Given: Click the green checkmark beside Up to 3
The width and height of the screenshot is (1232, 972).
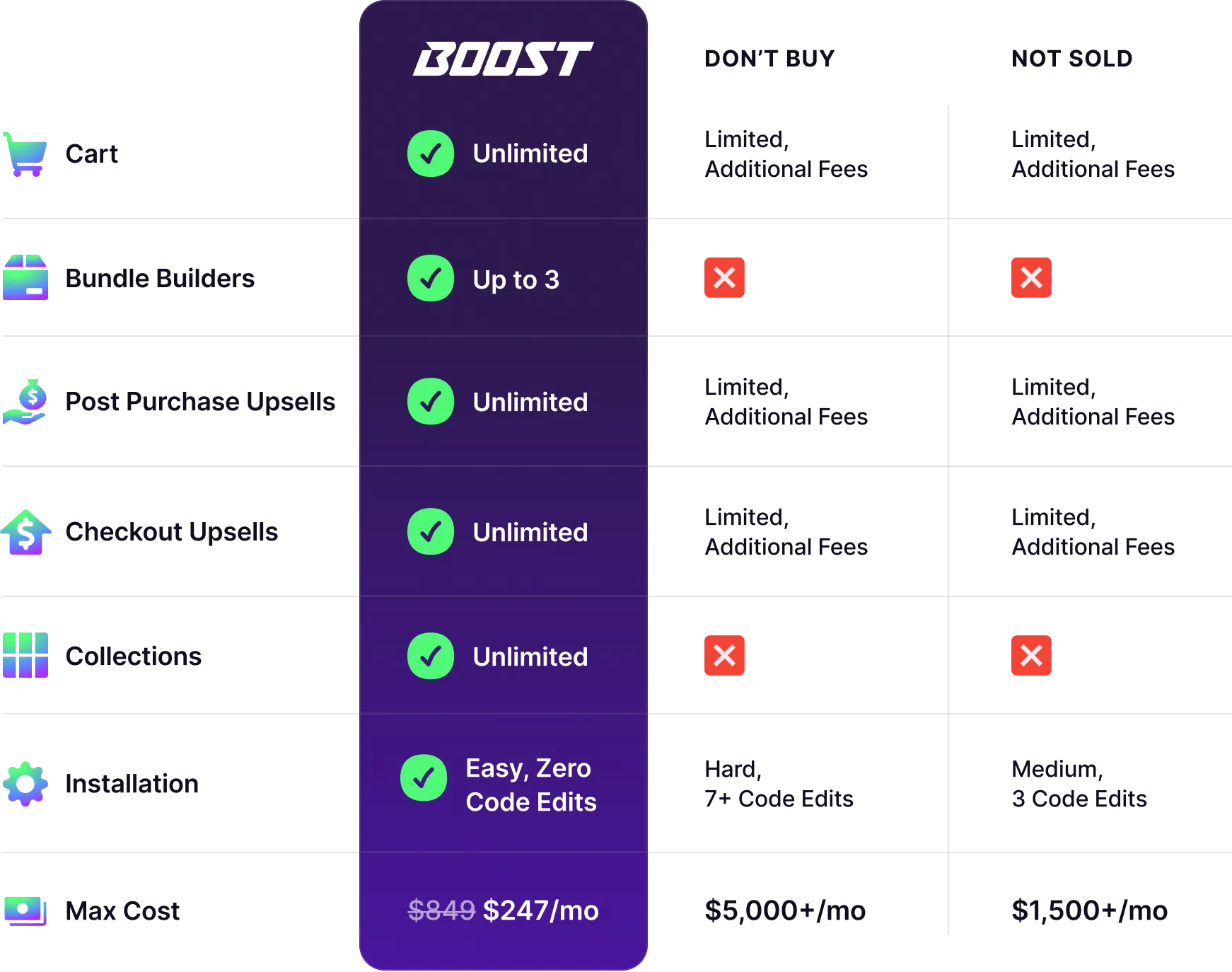Looking at the screenshot, I should (x=431, y=278).
